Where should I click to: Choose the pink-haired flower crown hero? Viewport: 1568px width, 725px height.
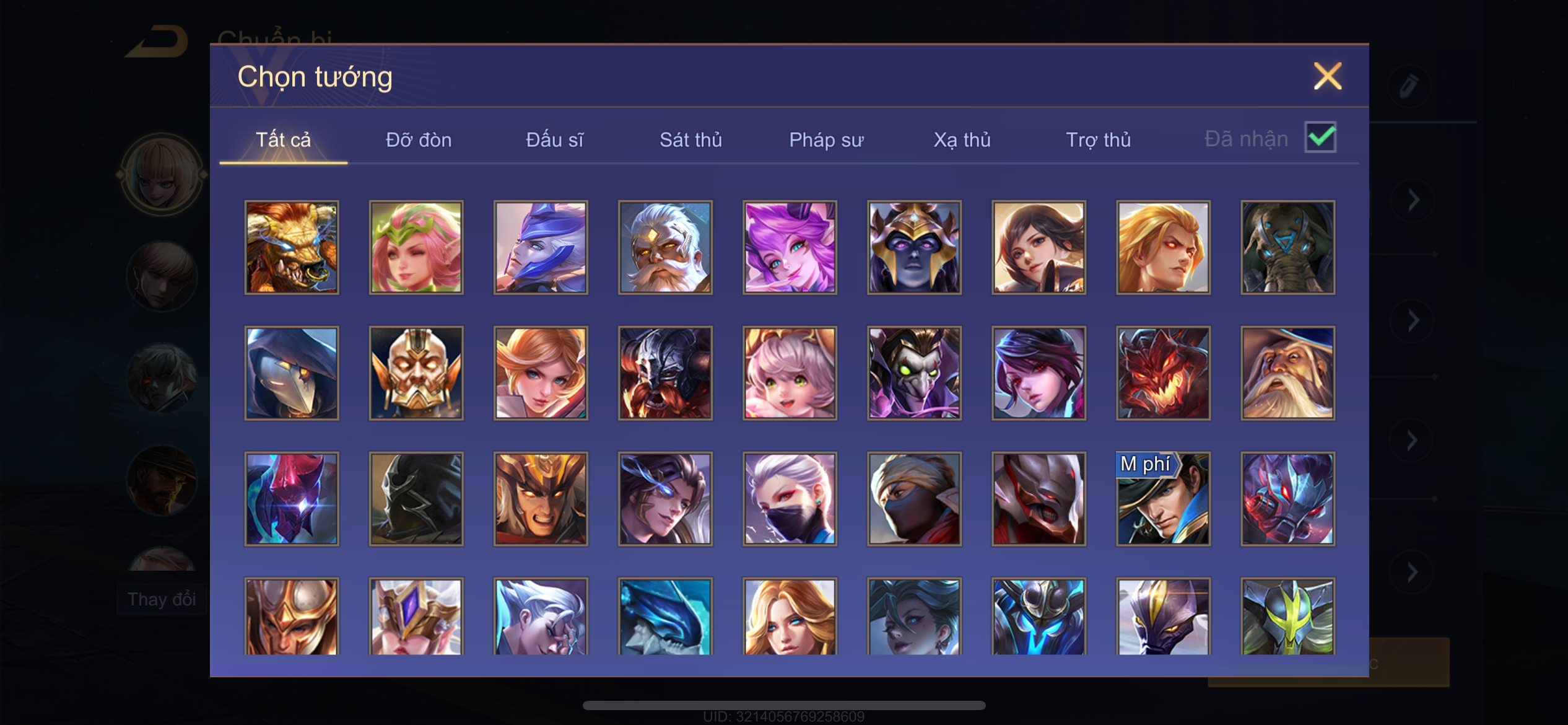(x=416, y=247)
